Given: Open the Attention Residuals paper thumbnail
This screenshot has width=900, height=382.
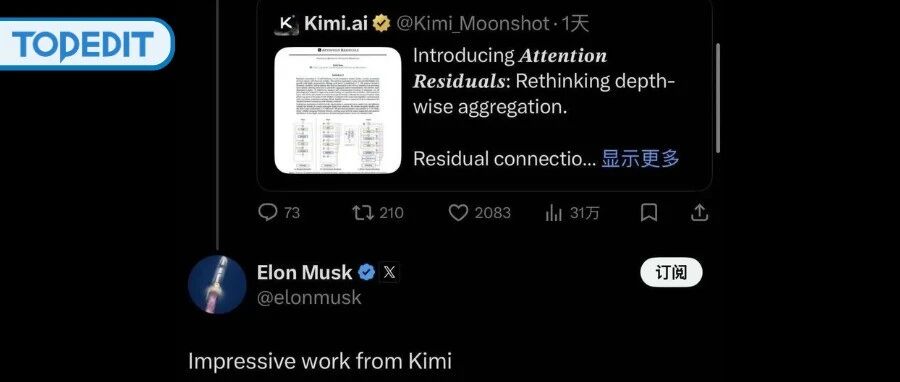Looking at the screenshot, I should coord(338,110).
